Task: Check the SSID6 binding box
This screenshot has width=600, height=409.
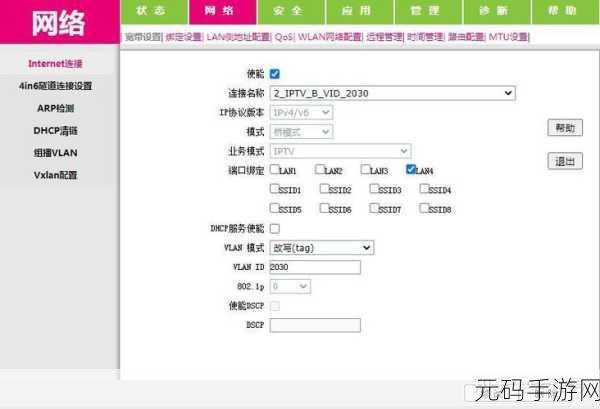Action: [x=324, y=208]
